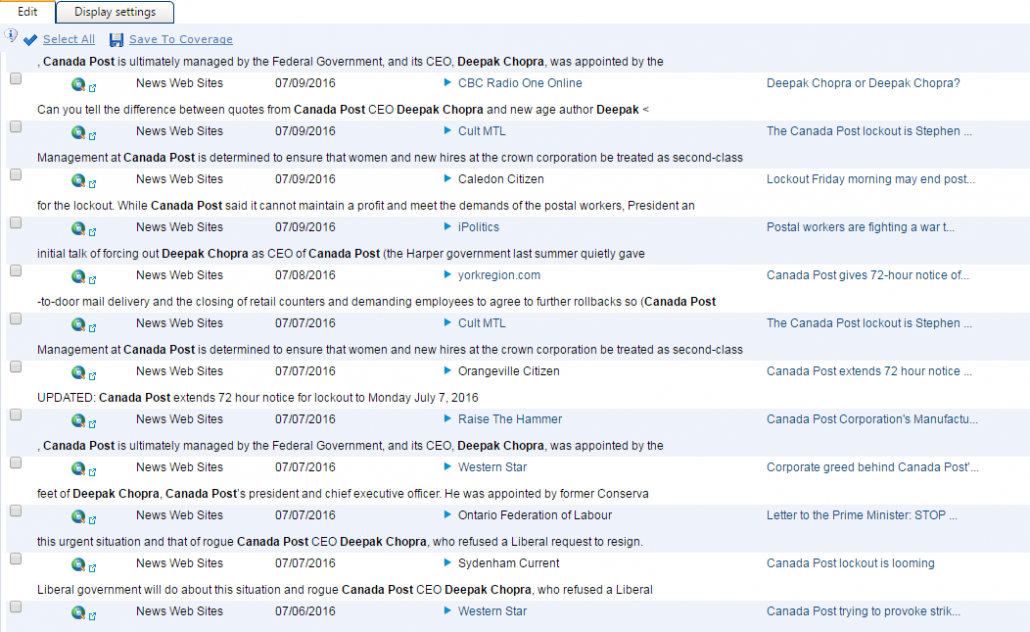Open external link icon in Western Star 07/07/2016 row
This screenshot has height=632, width=1030.
[93, 471]
